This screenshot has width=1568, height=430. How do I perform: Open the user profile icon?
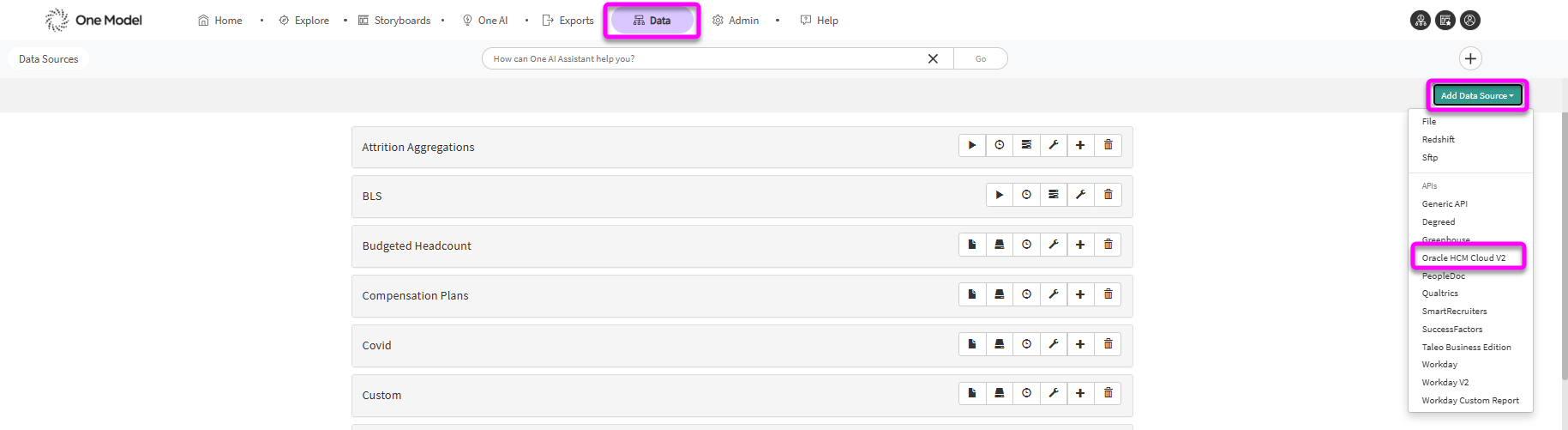point(1470,21)
